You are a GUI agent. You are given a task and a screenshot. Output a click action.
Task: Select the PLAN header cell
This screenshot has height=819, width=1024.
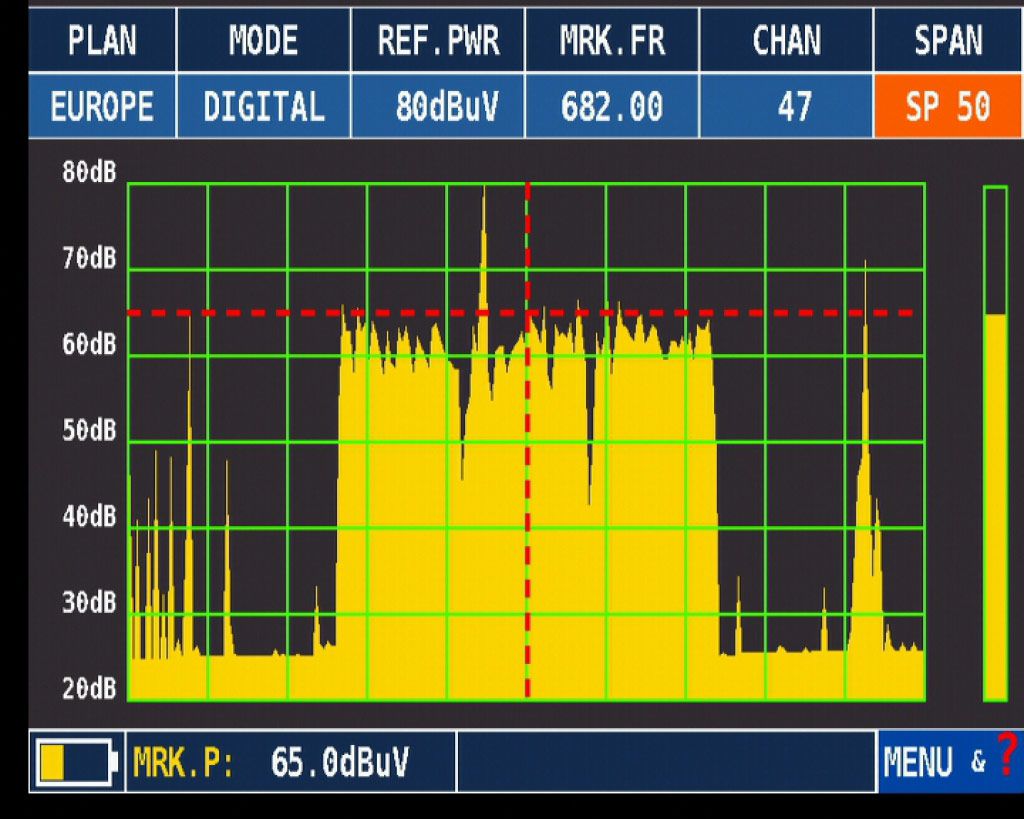[x=102, y=41]
